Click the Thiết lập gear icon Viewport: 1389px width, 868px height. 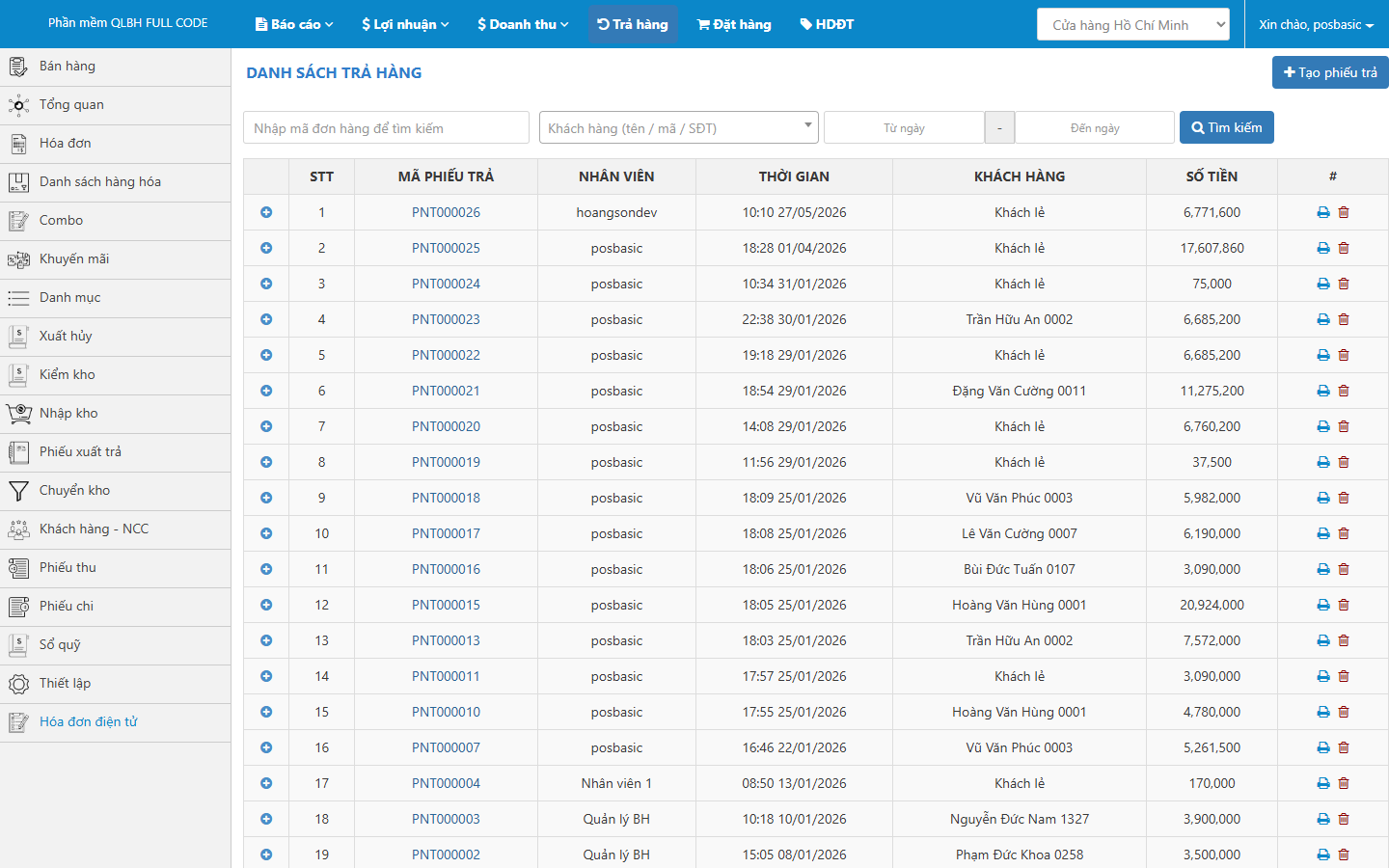(x=18, y=684)
